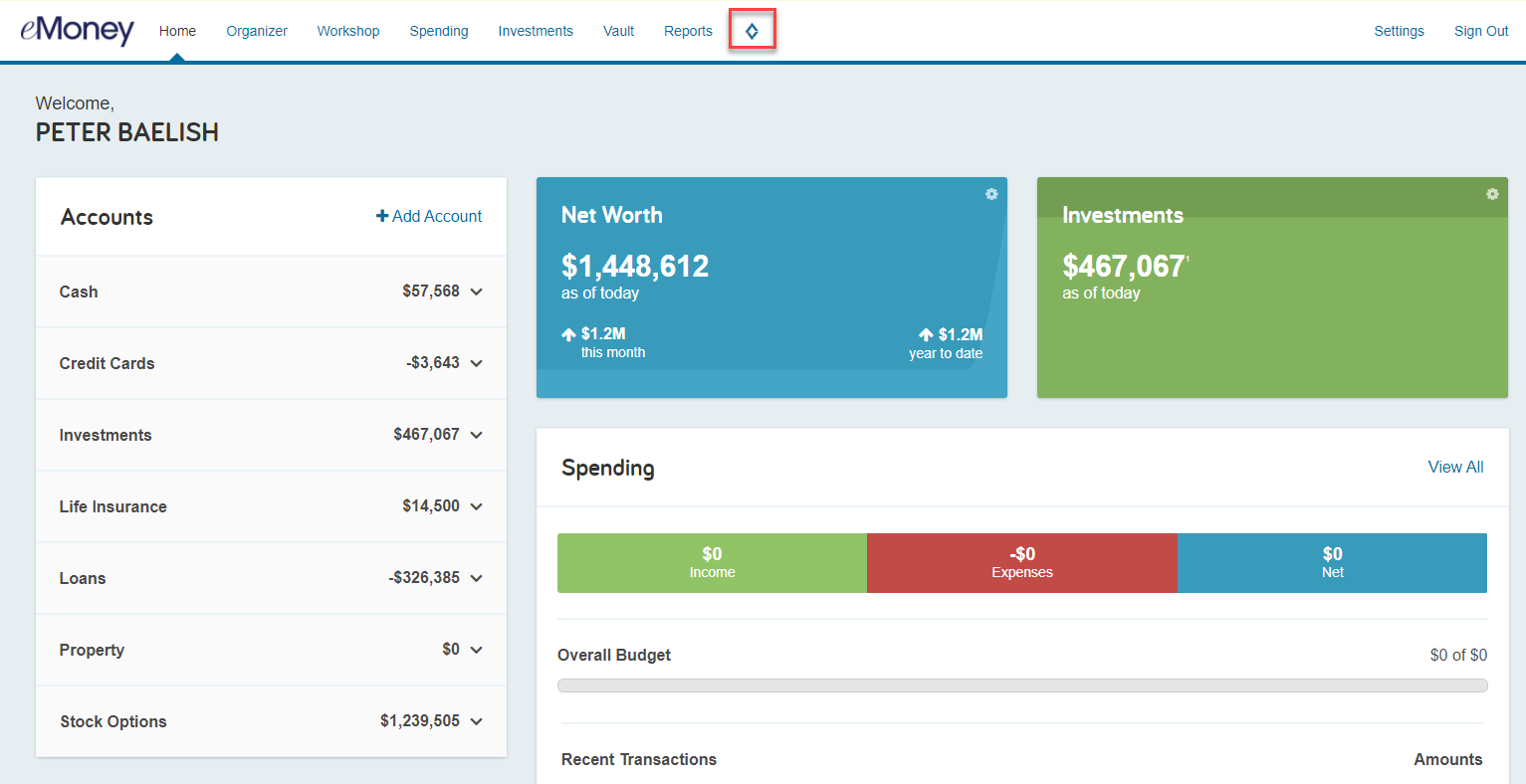Click the Overall Budget label
This screenshot has height=784, width=1526.
(x=614, y=655)
